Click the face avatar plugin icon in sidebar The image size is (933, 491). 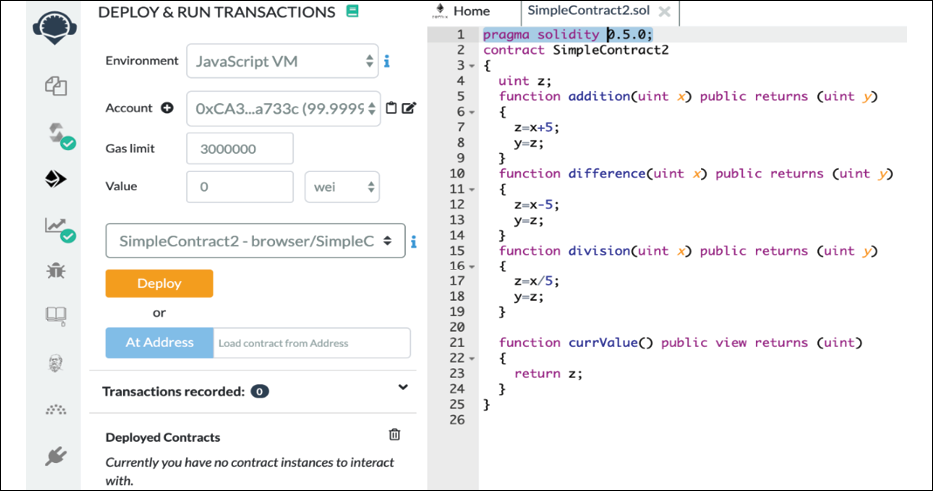point(55,362)
